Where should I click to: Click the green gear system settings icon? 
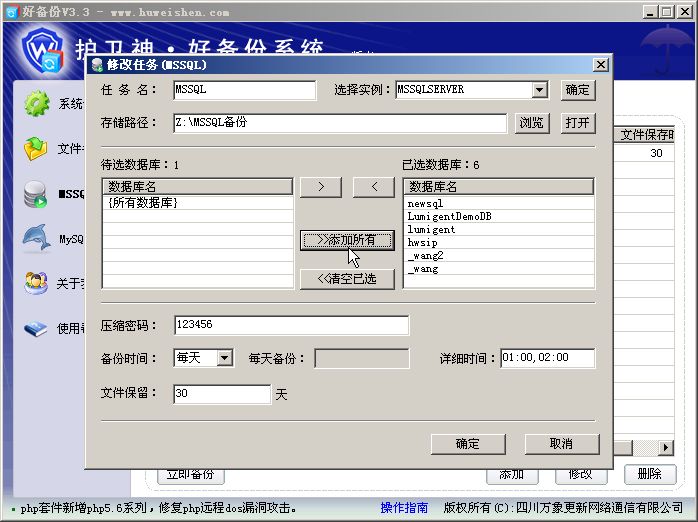click(x=37, y=104)
